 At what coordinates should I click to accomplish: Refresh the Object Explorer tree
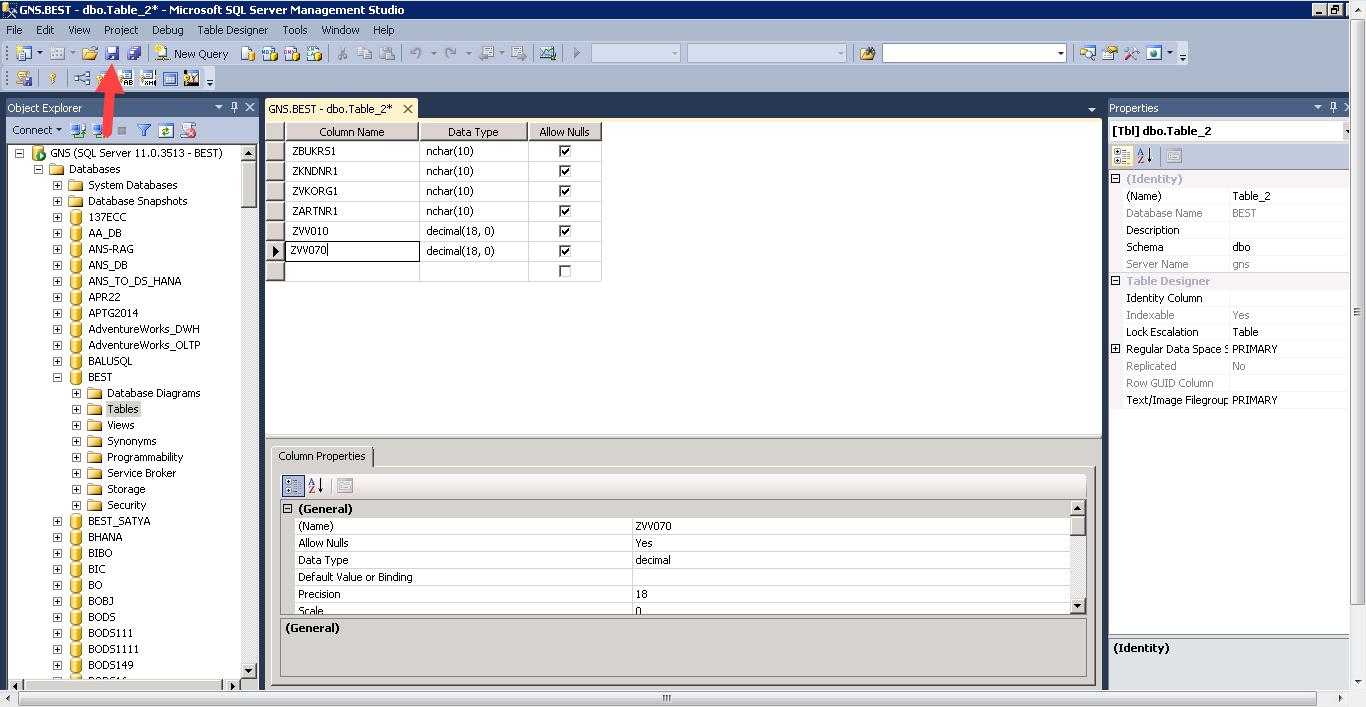coord(166,130)
